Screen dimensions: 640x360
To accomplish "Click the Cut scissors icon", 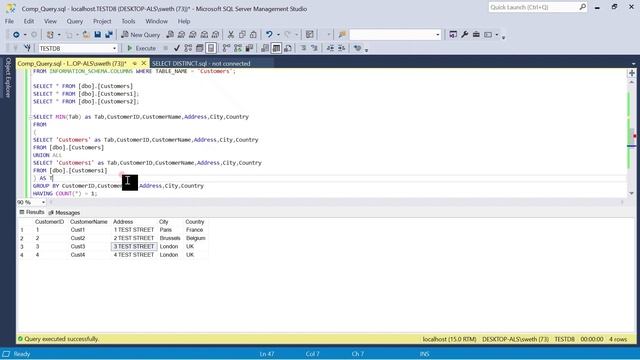I will (231, 35).
